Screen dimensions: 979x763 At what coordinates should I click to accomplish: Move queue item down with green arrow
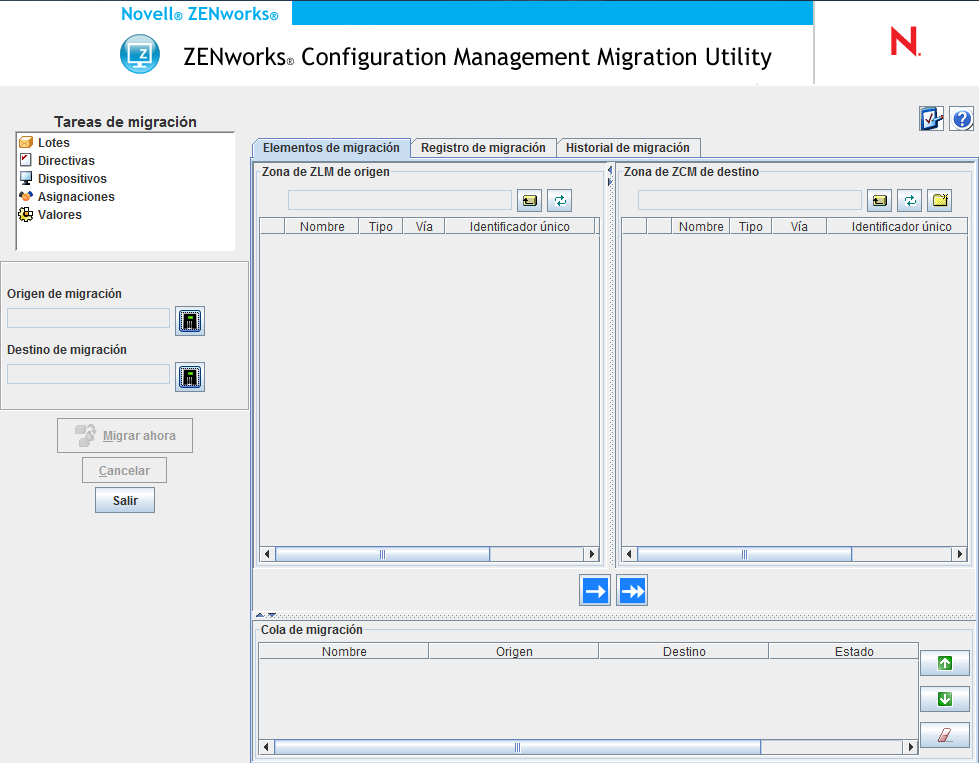pyautogui.click(x=944, y=698)
